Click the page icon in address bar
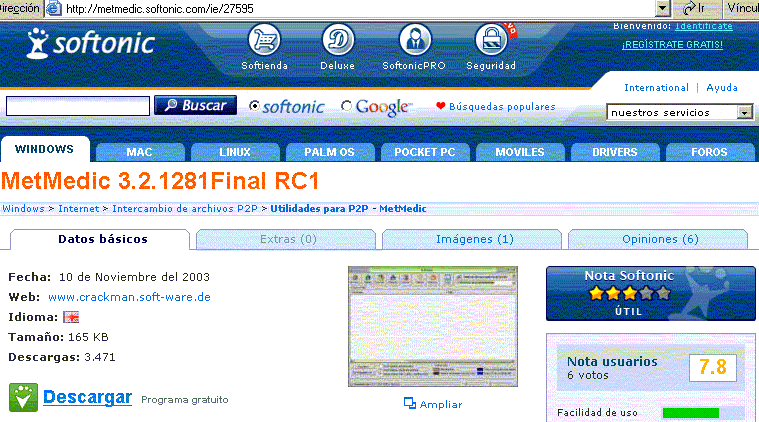This screenshot has height=422, width=759. [x=54, y=8]
